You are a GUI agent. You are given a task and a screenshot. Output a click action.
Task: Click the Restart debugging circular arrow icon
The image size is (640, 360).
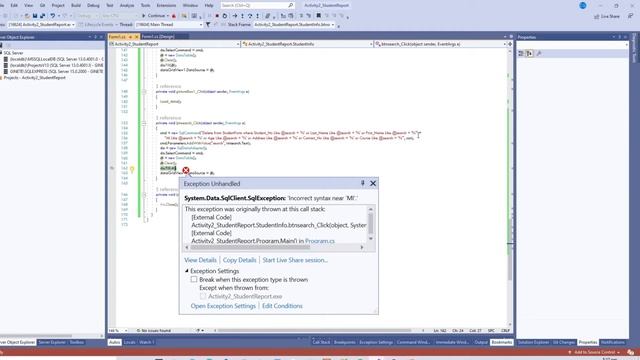click(x=225, y=16)
